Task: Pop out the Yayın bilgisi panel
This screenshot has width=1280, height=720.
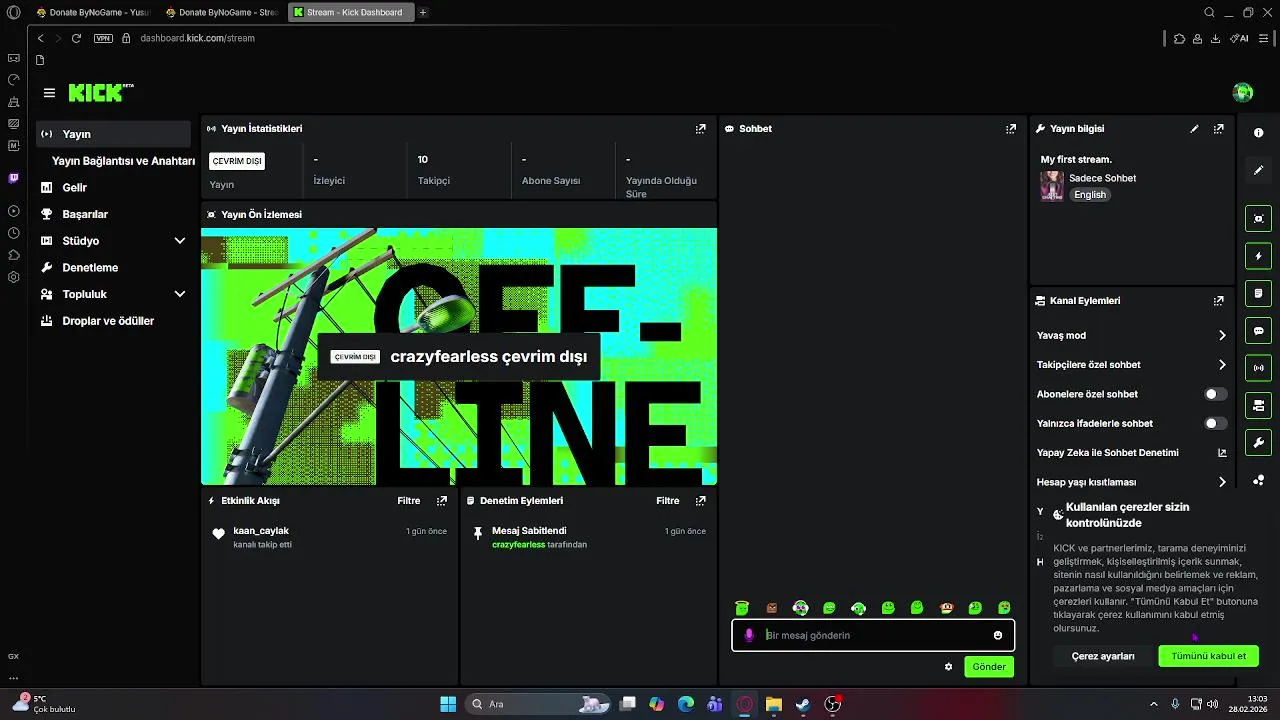Action: coord(1218,129)
